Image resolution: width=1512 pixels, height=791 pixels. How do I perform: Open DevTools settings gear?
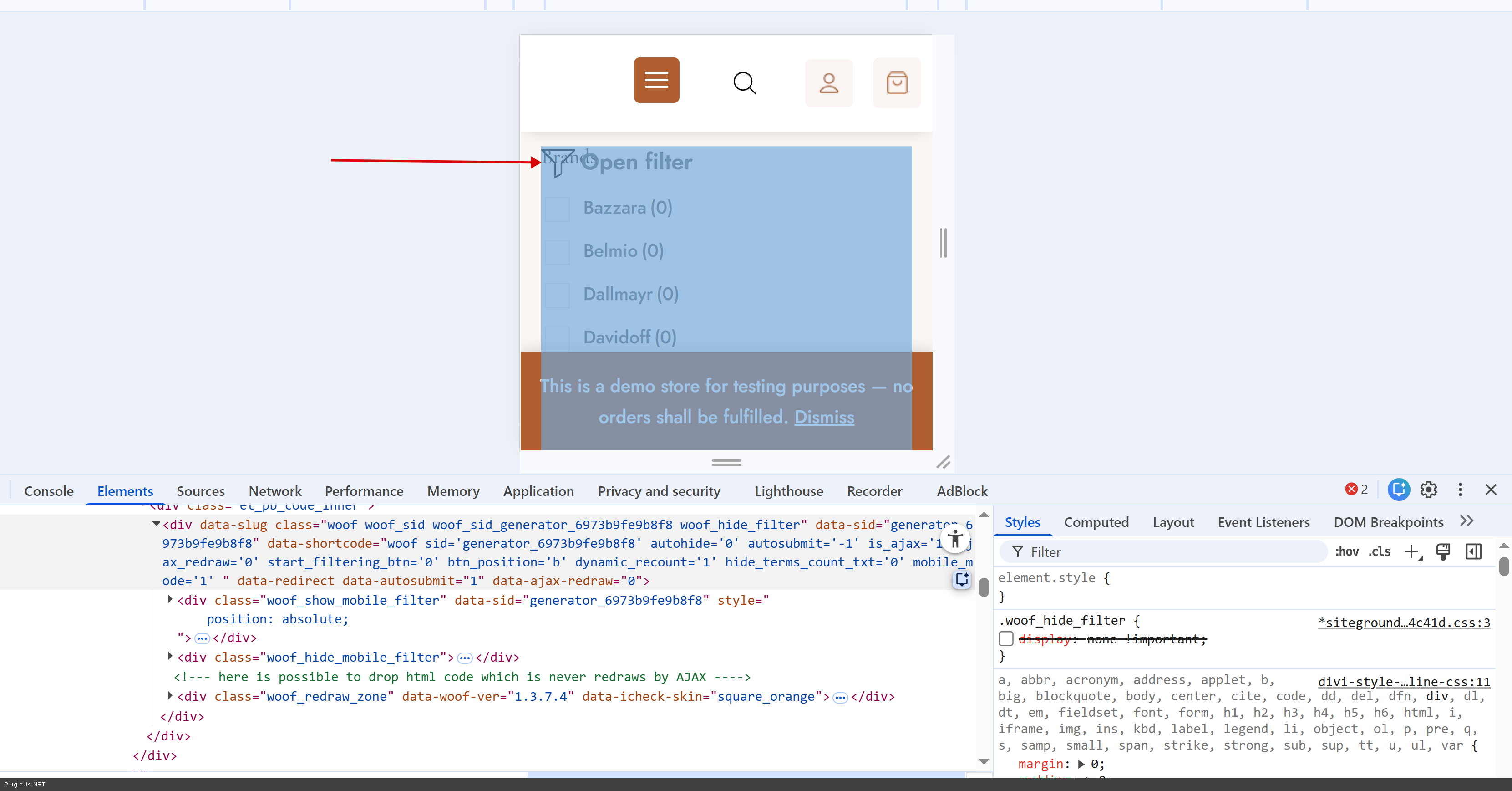coord(1428,490)
